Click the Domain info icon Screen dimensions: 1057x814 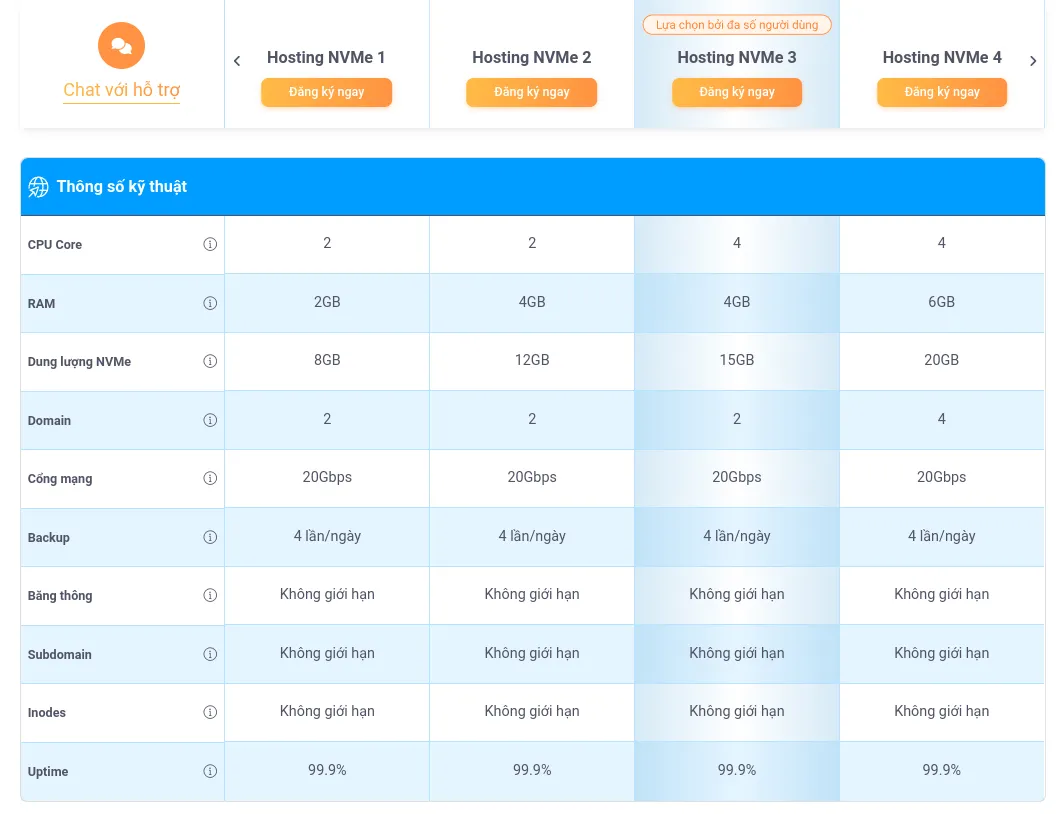[x=210, y=420]
